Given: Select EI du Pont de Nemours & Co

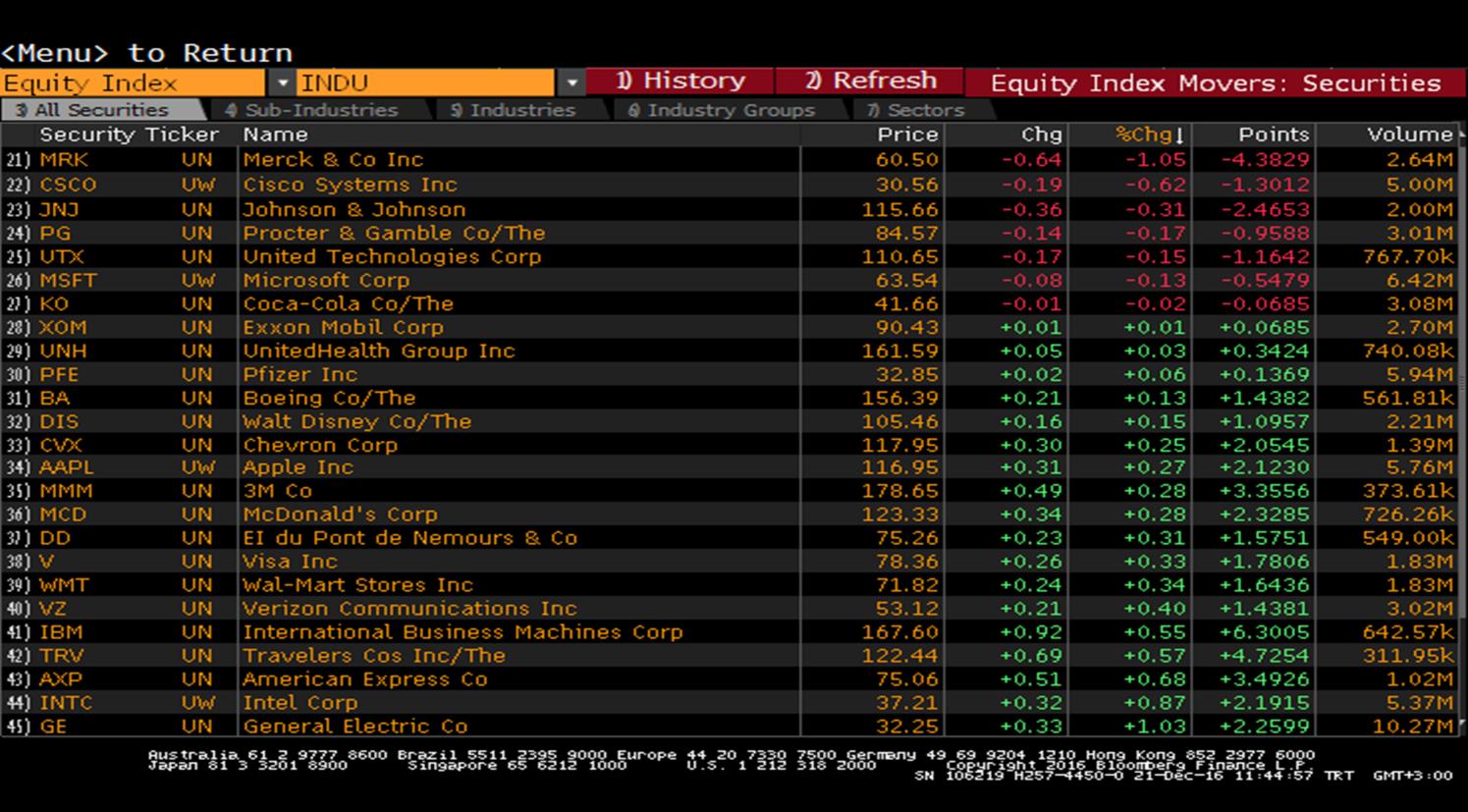Looking at the screenshot, I should (x=410, y=538).
